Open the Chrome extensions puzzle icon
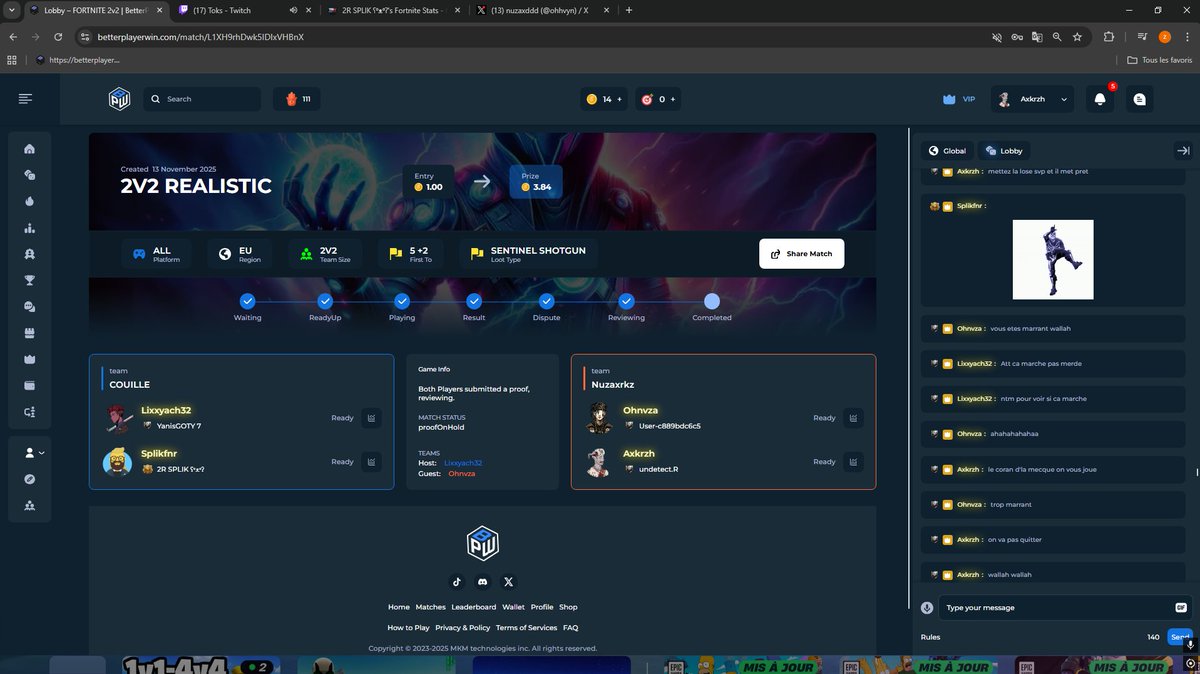The image size is (1200, 674). coord(1109,37)
